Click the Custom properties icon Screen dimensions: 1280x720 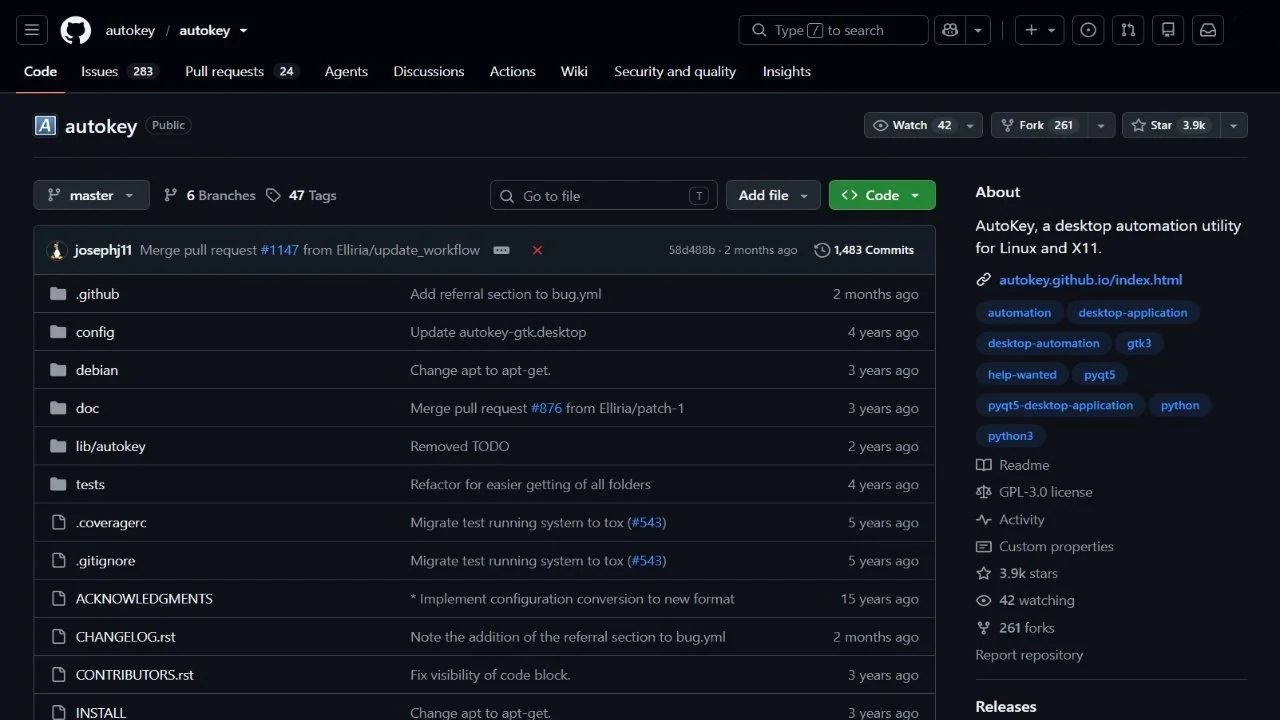pyautogui.click(x=984, y=546)
